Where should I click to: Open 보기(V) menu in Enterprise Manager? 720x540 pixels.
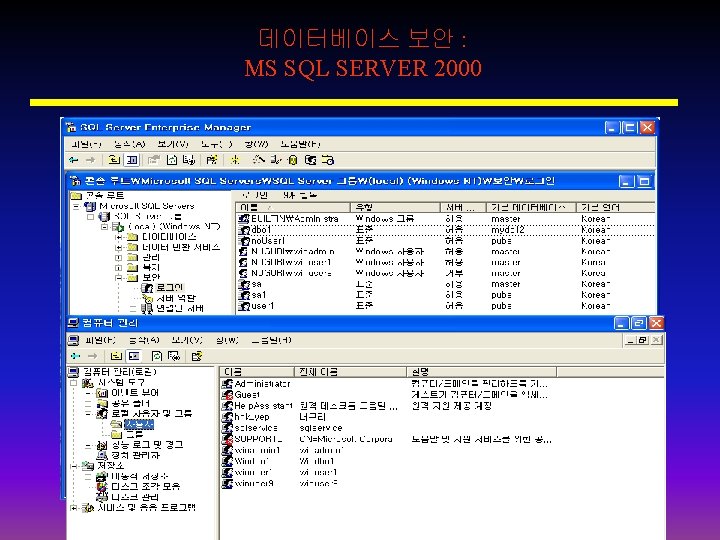tap(173, 144)
